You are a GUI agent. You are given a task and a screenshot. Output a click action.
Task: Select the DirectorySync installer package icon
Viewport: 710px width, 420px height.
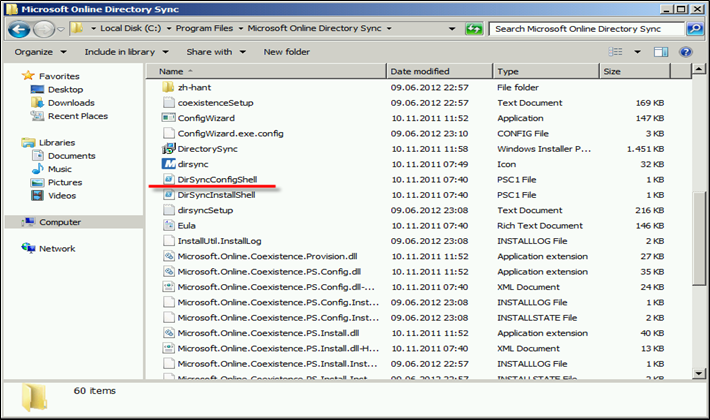[x=168, y=148]
